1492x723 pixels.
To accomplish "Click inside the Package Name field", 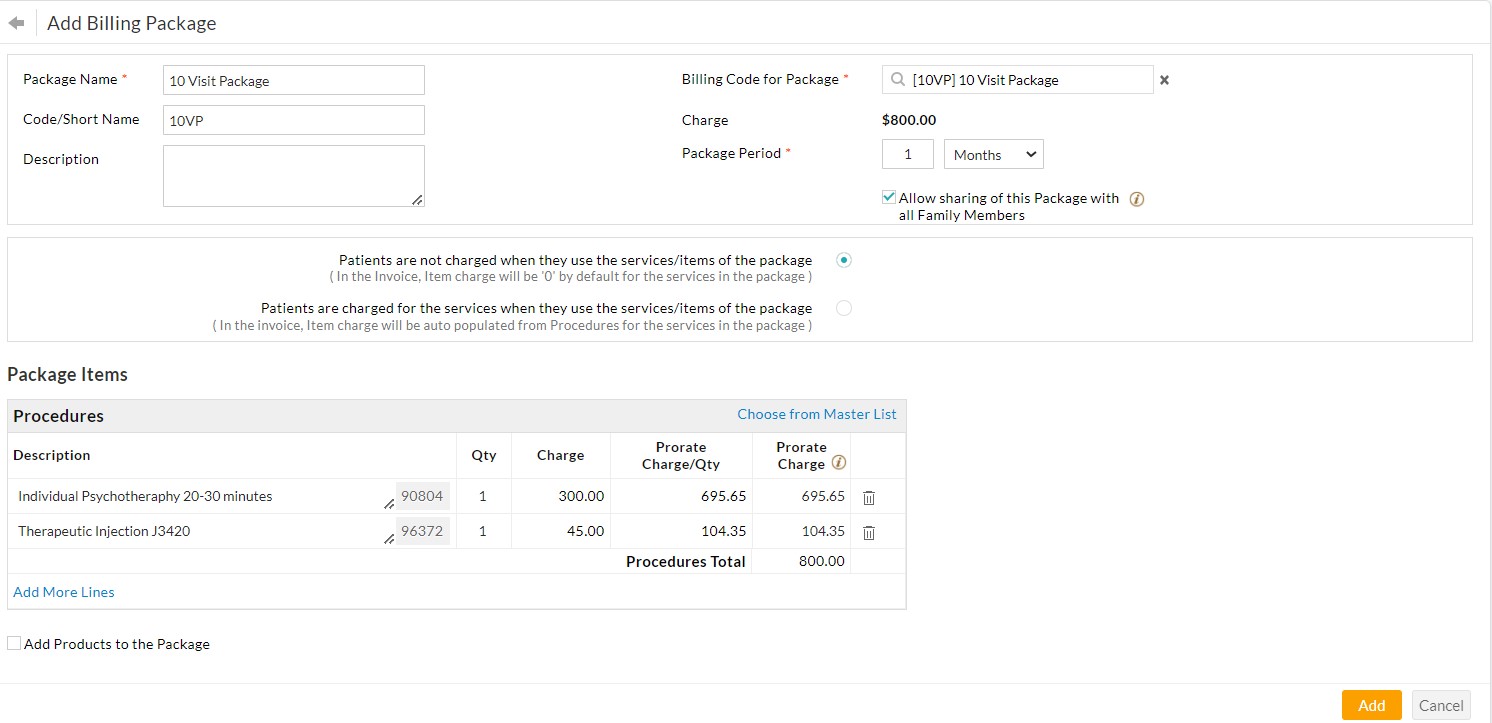I will tap(293, 80).
